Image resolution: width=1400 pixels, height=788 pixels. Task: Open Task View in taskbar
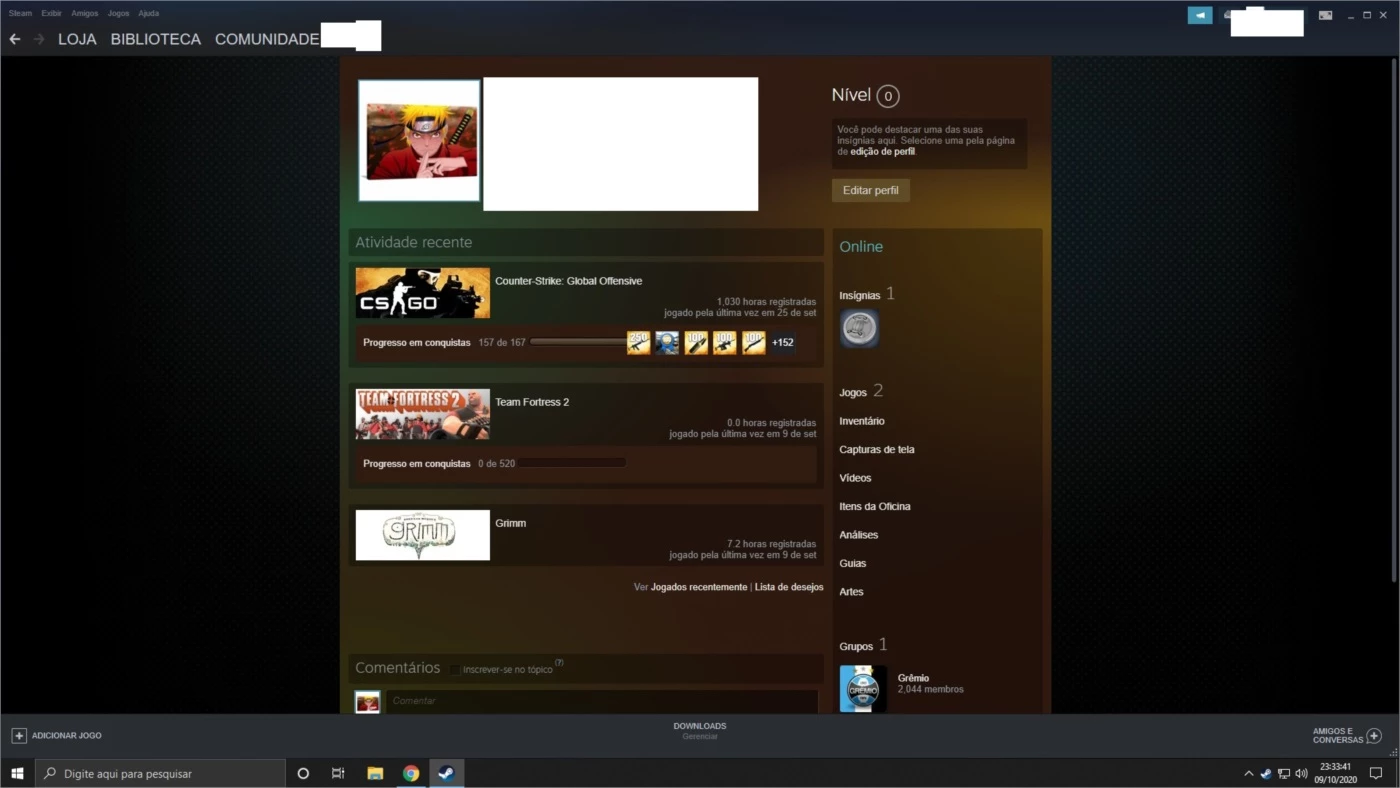click(338, 773)
